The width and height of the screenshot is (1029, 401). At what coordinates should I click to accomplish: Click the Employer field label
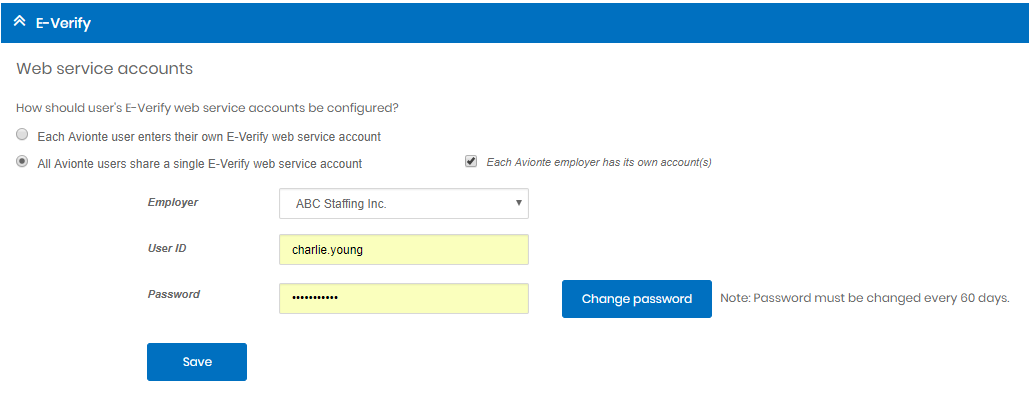click(173, 202)
